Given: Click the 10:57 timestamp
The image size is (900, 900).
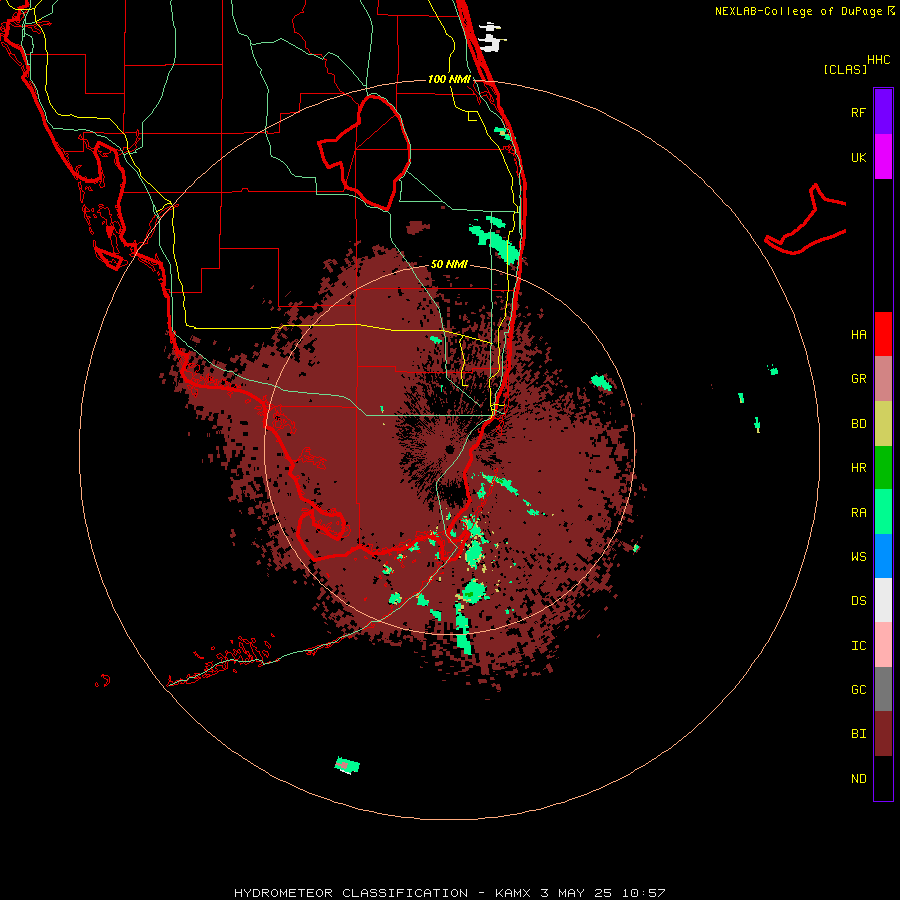Looking at the screenshot, I should point(643,893).
